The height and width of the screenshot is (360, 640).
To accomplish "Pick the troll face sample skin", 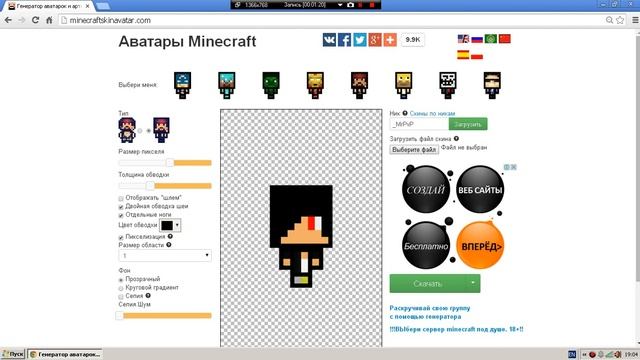I will pos(448,85).
